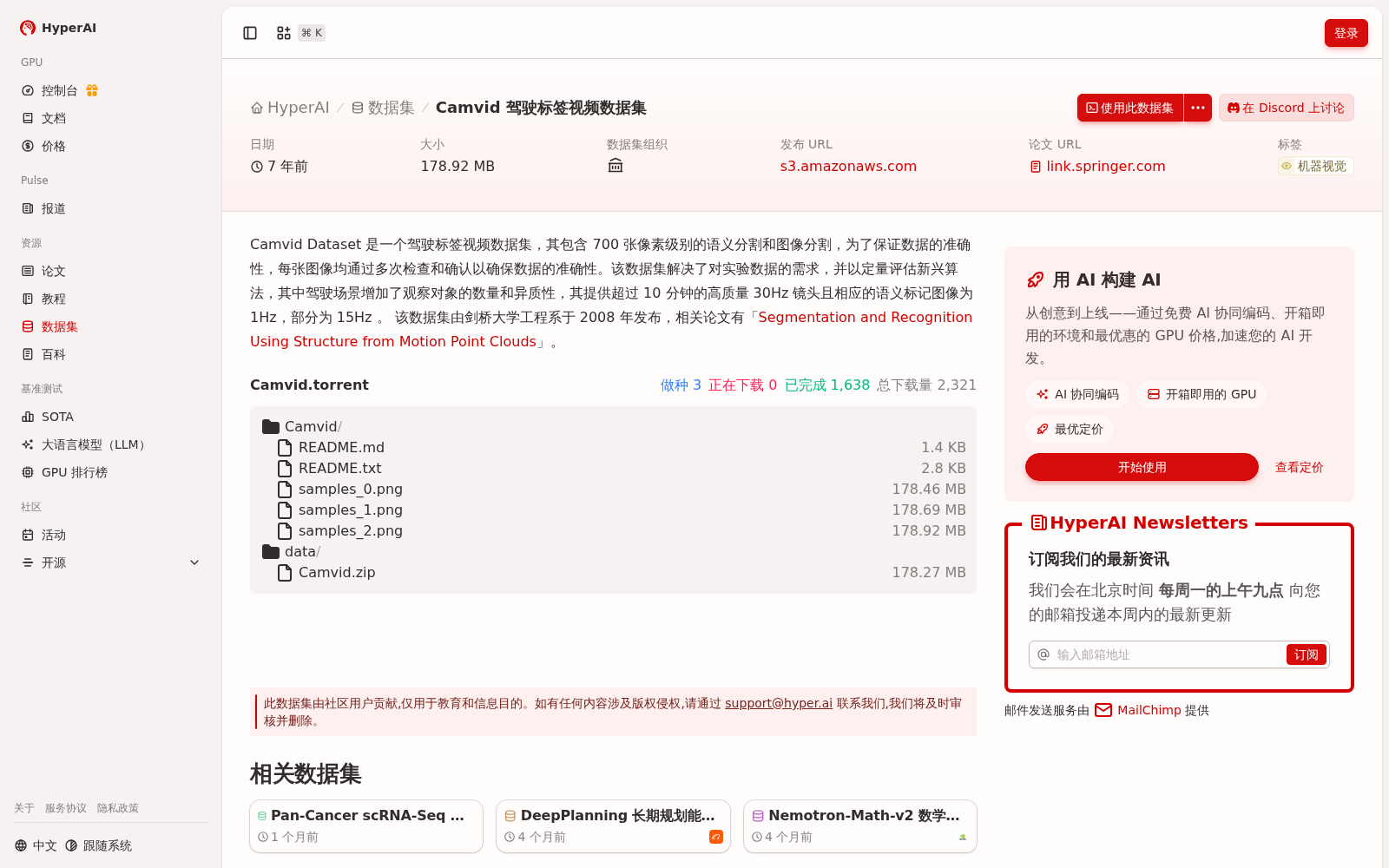Click 隐私政策 footer link
1389x868 pixels.
click(118, 808)
